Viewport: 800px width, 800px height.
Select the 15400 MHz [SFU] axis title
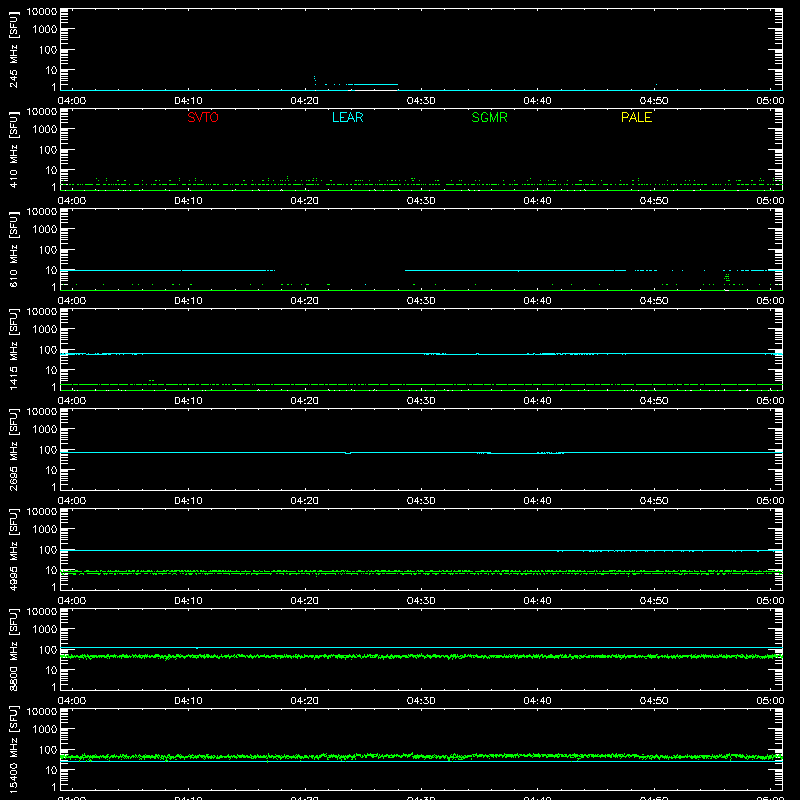point(13,749)
